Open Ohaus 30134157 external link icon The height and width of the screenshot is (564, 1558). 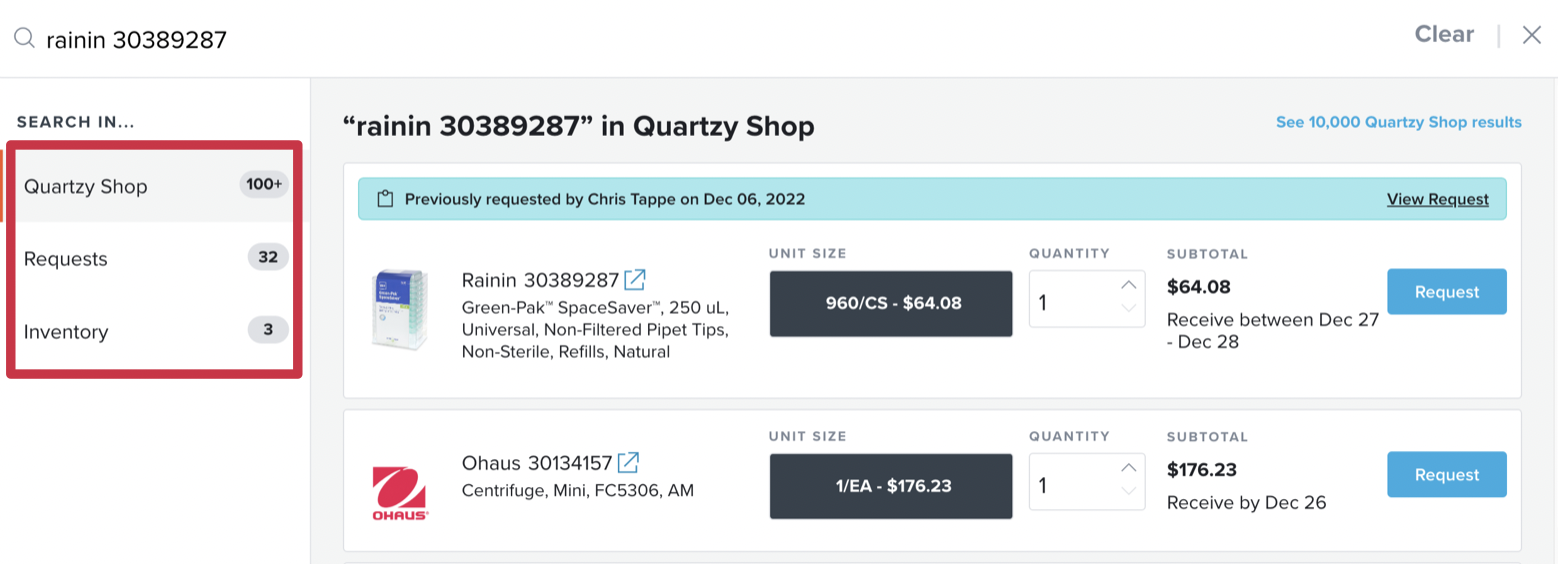pos(628,463)
